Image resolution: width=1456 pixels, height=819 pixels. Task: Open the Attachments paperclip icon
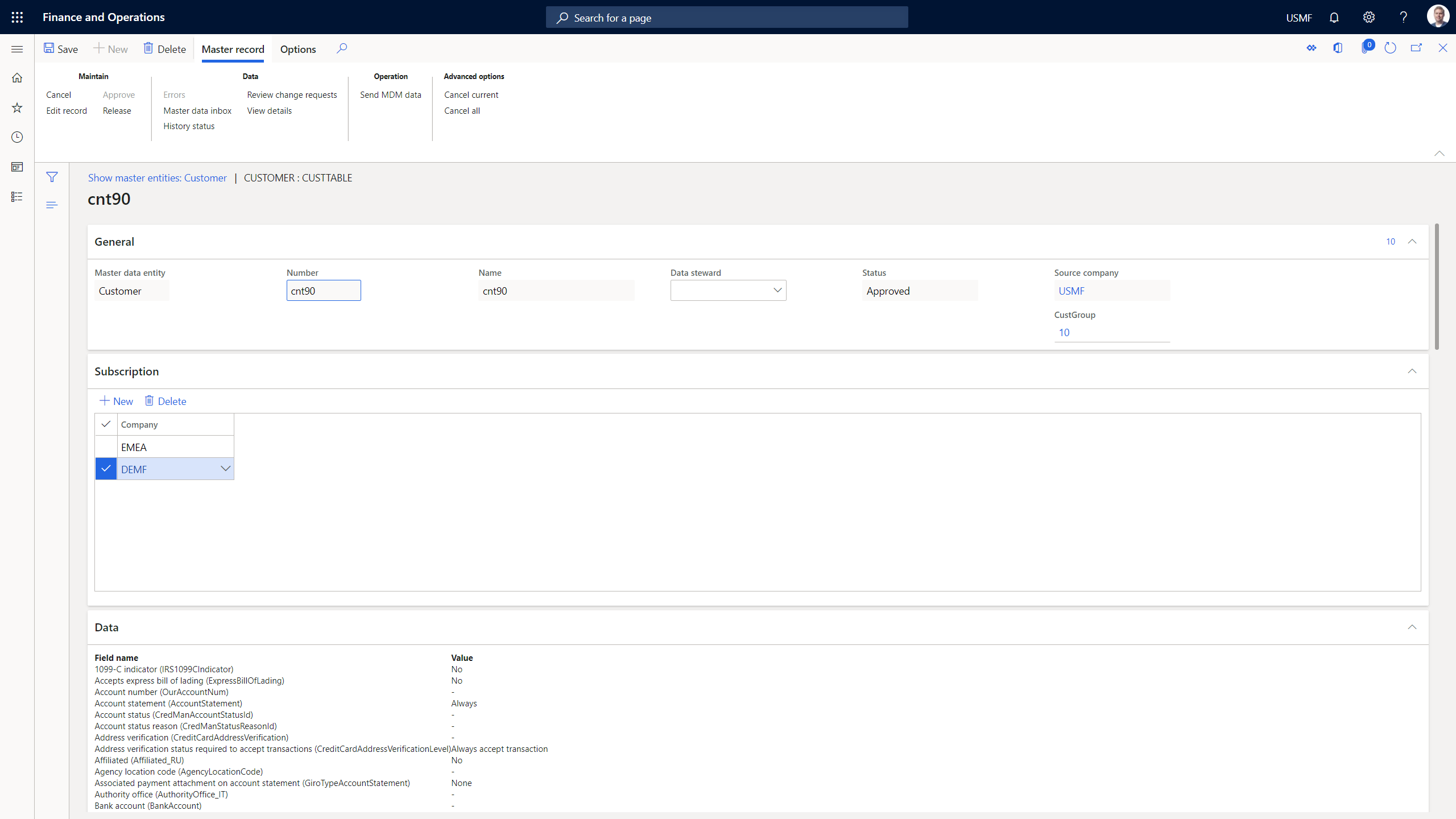click(1367, 48)
